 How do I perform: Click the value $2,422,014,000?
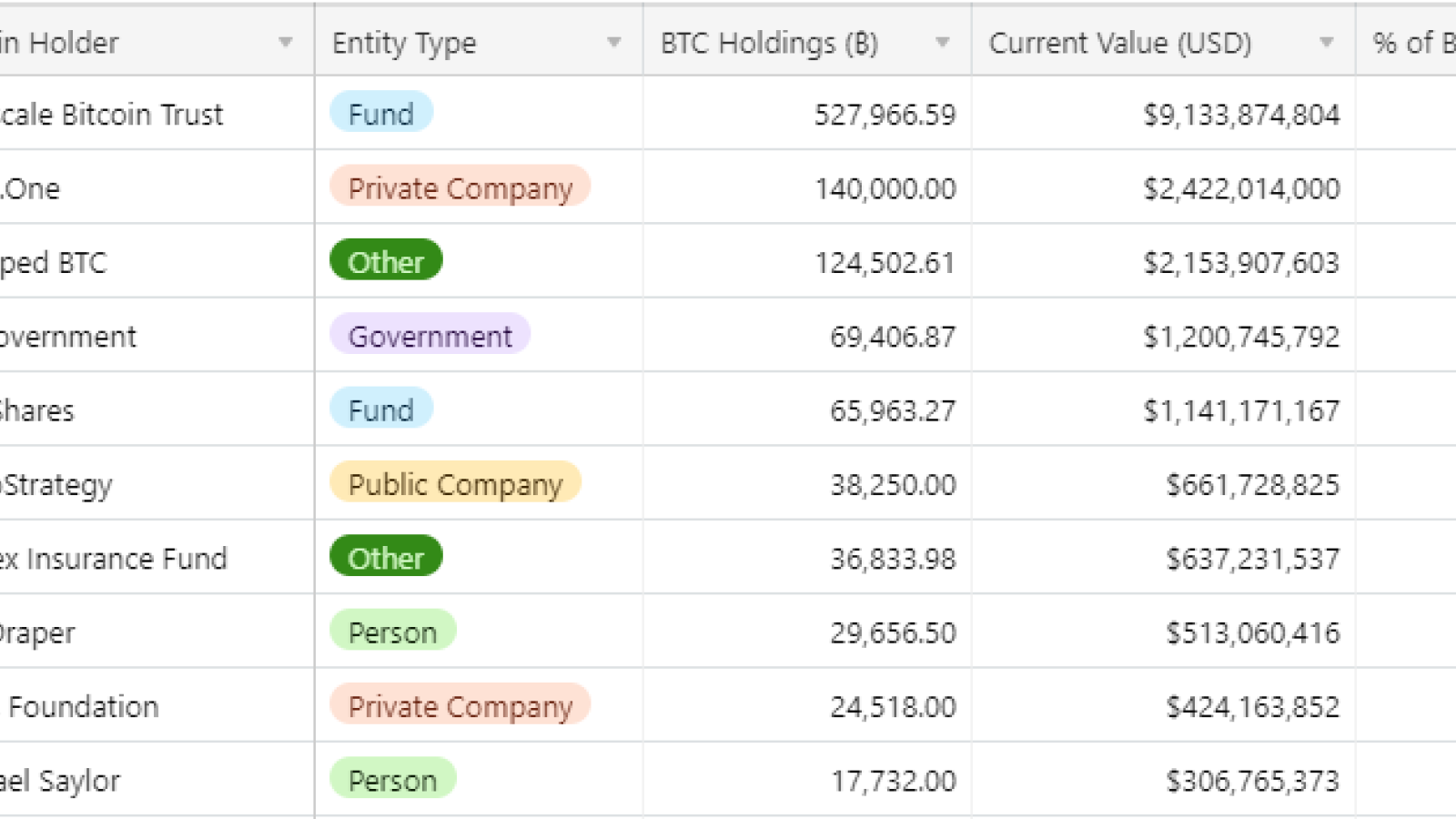pos(1241,188)
